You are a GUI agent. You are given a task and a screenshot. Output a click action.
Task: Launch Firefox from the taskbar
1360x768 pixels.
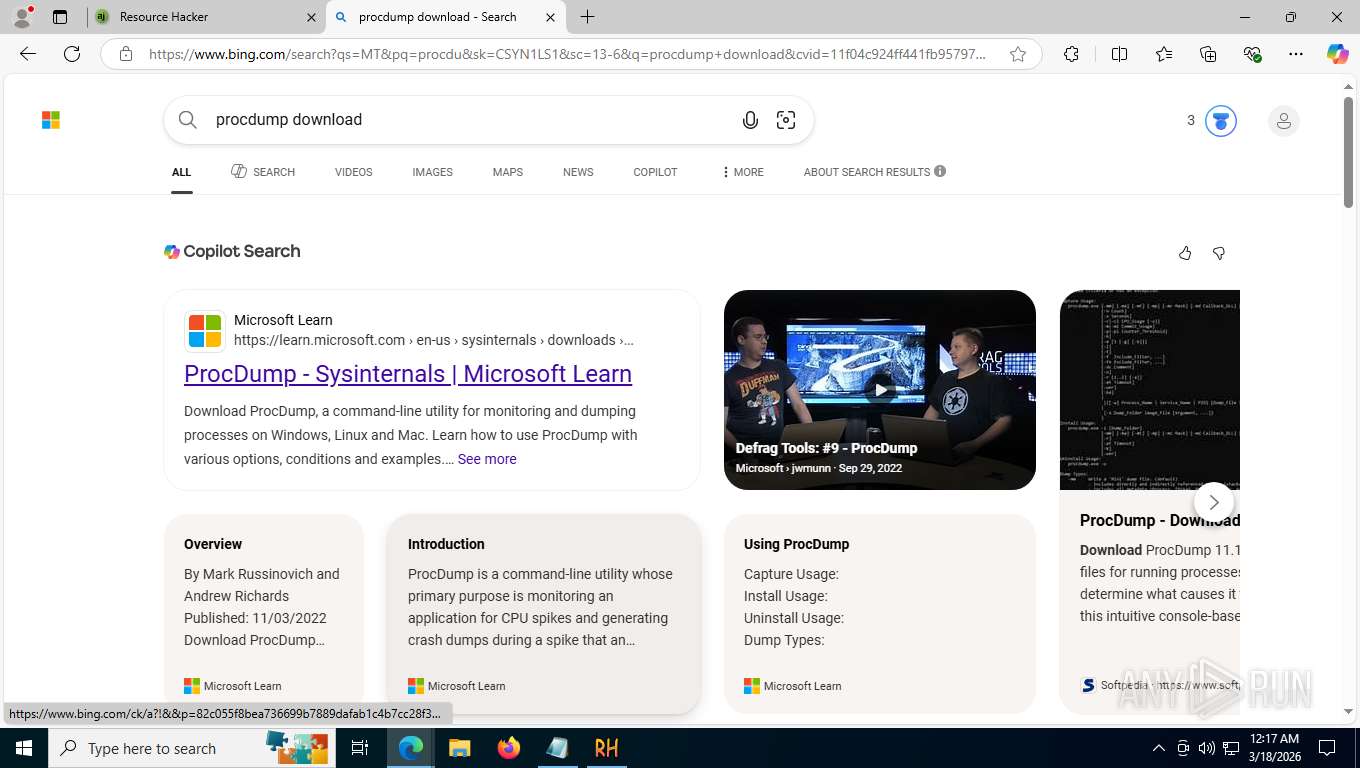pos(509,748)
